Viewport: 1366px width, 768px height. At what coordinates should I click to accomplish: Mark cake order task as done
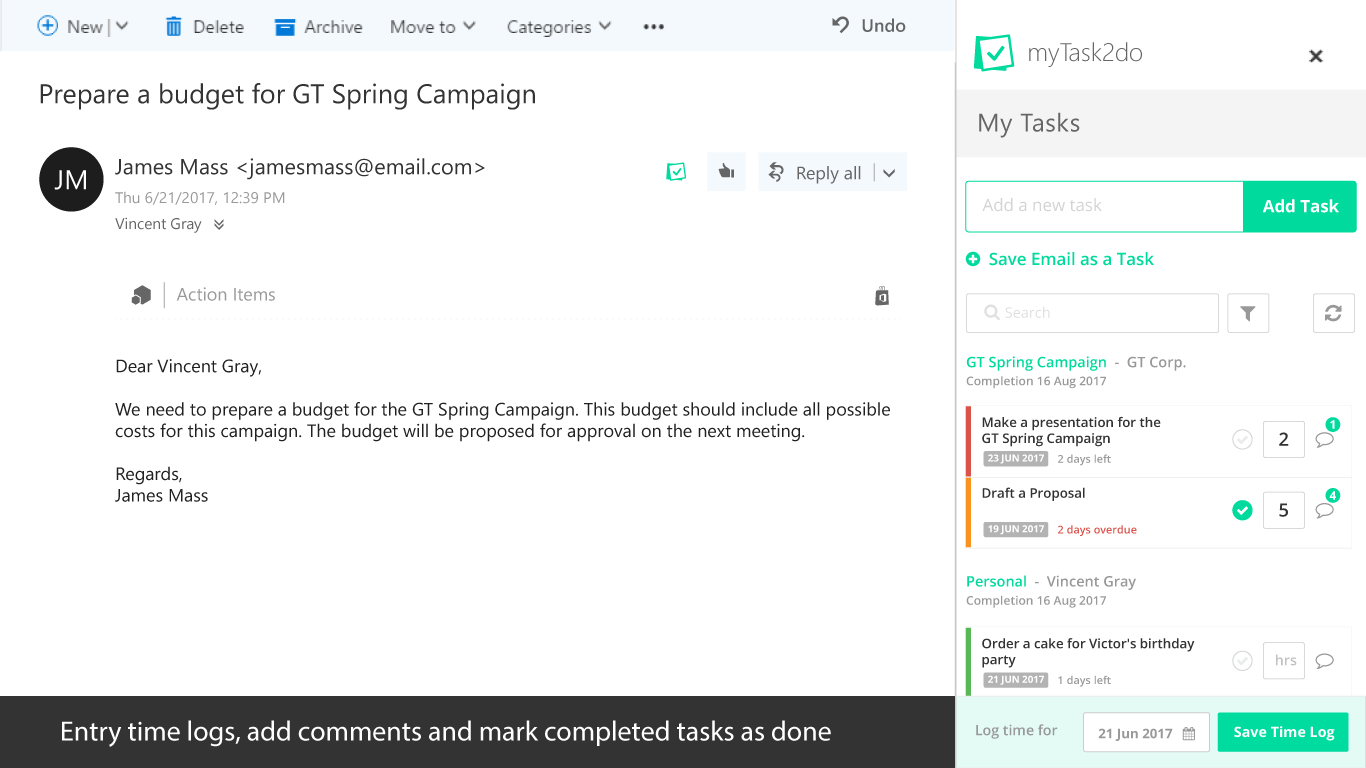click(1242, 660)
